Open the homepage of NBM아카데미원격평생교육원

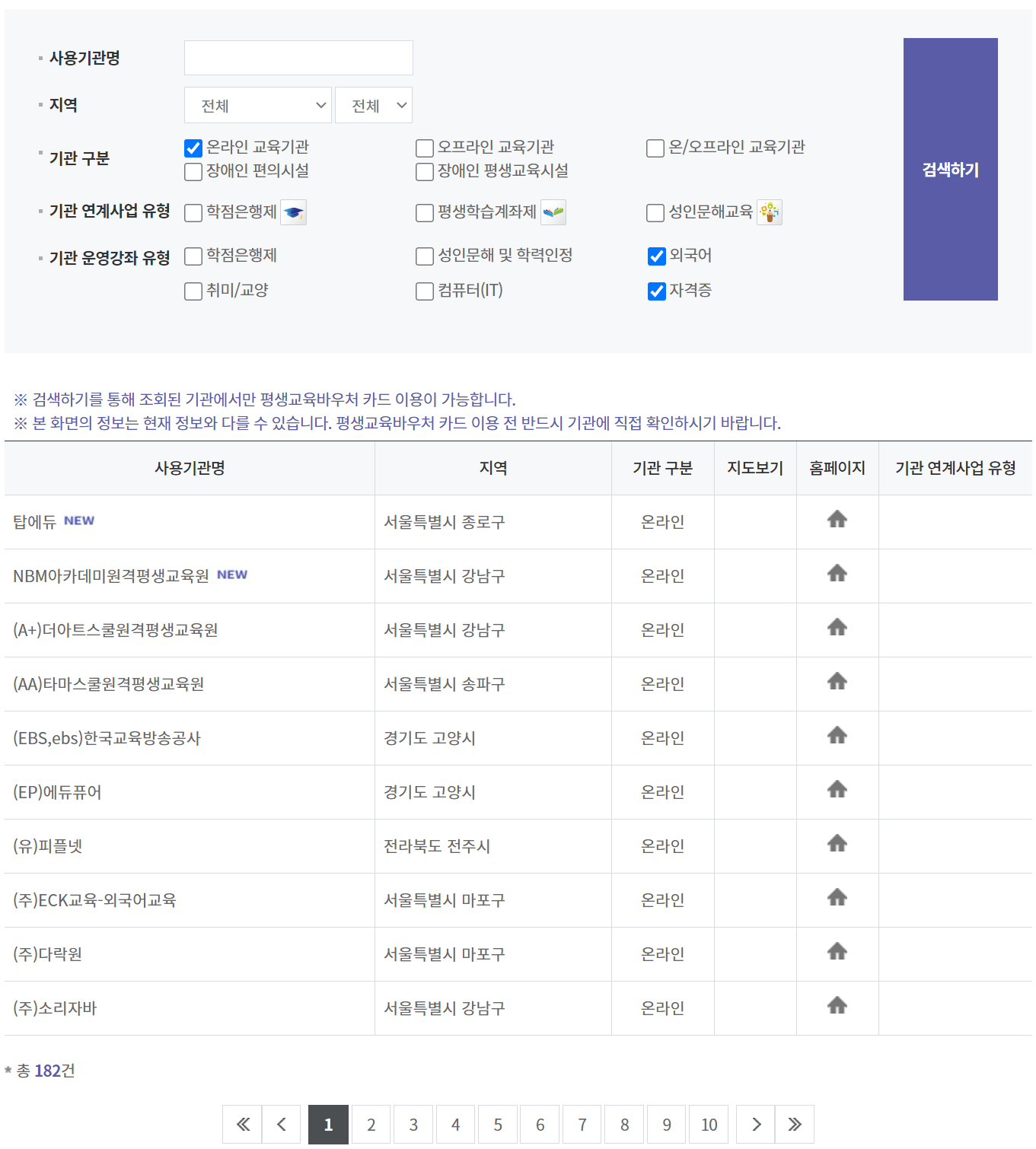tap(837, 573)
